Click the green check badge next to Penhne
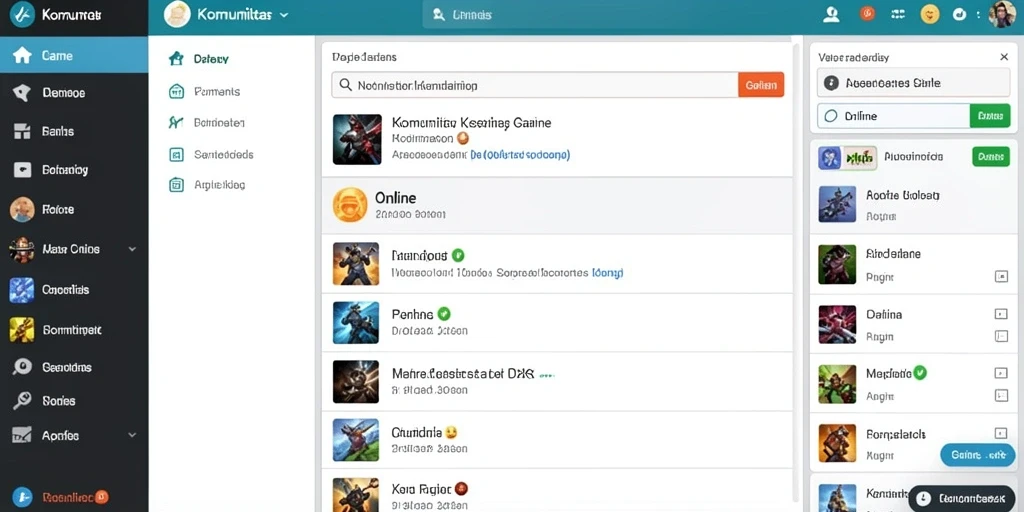 point(444,313)
